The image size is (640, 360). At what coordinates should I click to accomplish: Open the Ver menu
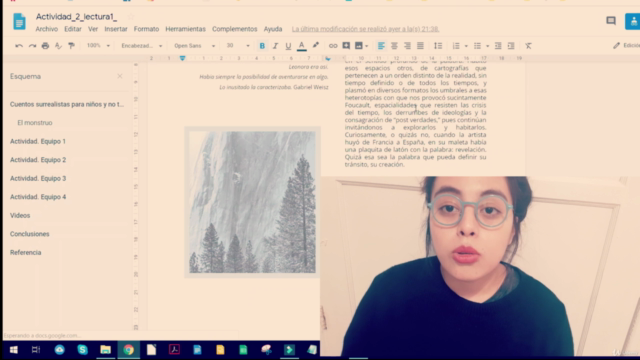pyautogui.click(x=93, y=29)
